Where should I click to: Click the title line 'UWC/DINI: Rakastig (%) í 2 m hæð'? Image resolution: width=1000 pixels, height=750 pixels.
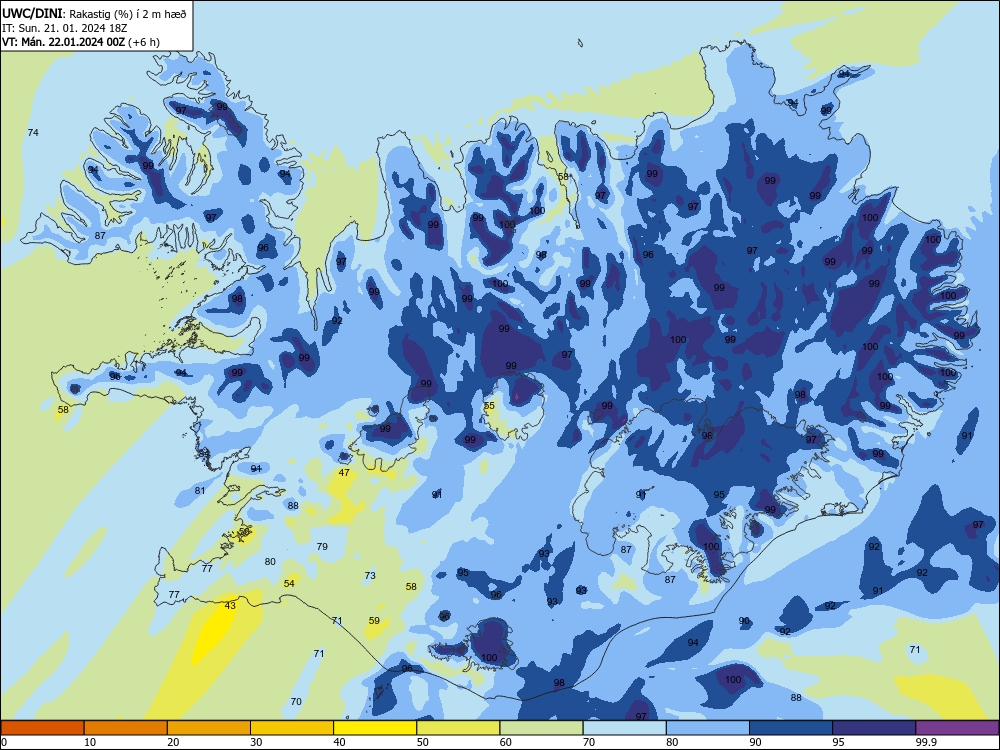[94, 13]
